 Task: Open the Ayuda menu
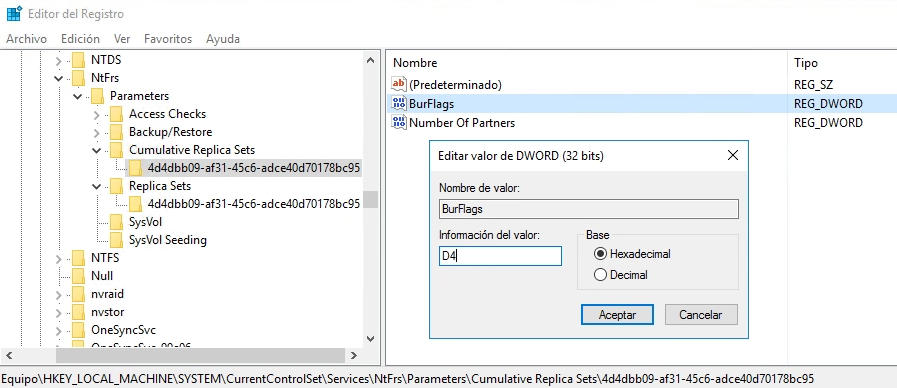coord(223,39)
